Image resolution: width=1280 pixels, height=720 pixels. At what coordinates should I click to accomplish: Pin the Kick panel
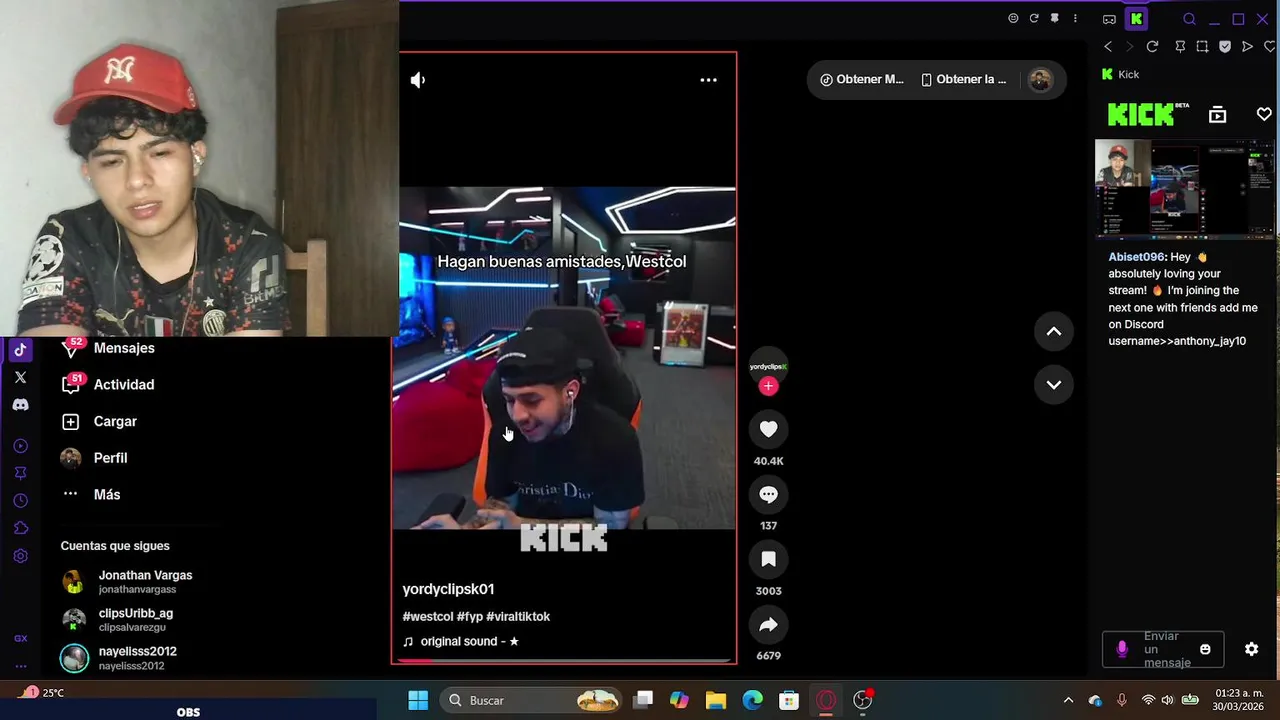[1180, 47]
